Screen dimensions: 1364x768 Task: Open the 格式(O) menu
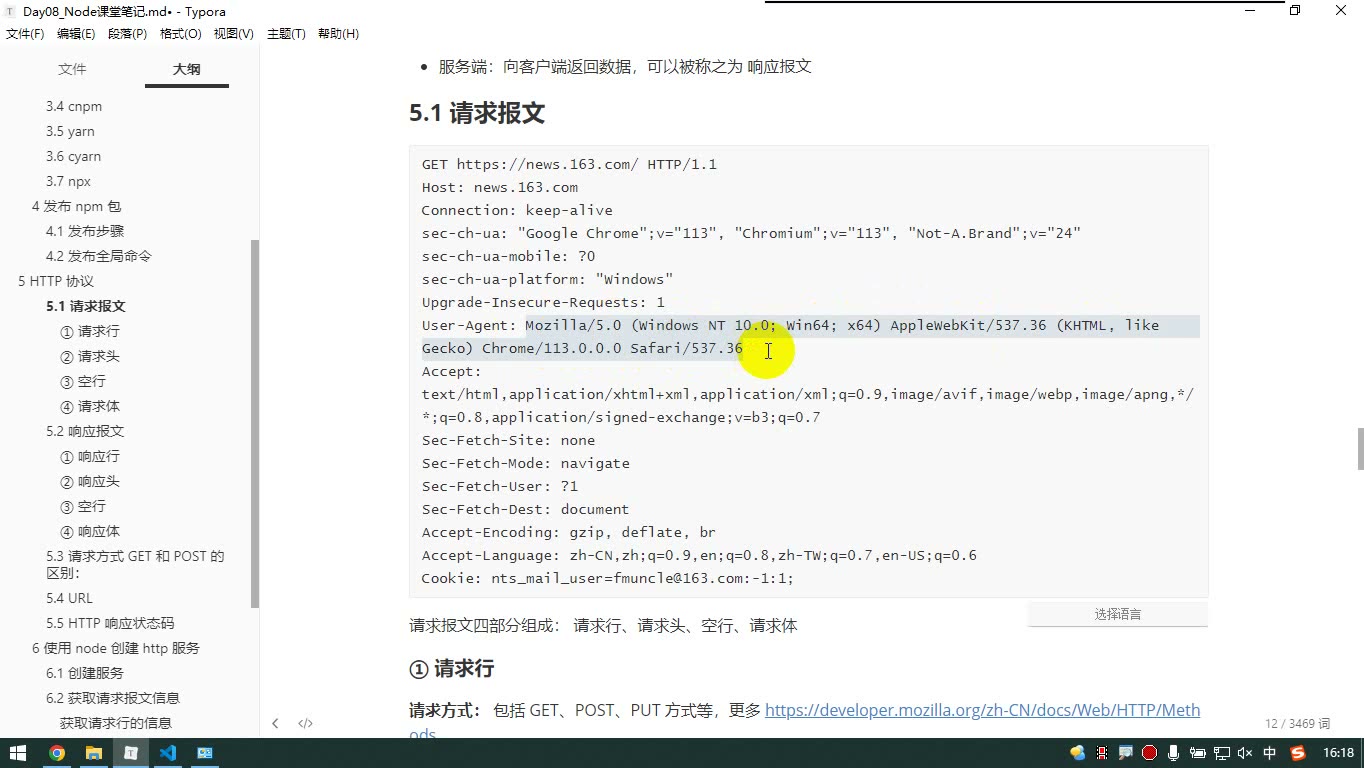pyautogui.click(x=181, y=34)
